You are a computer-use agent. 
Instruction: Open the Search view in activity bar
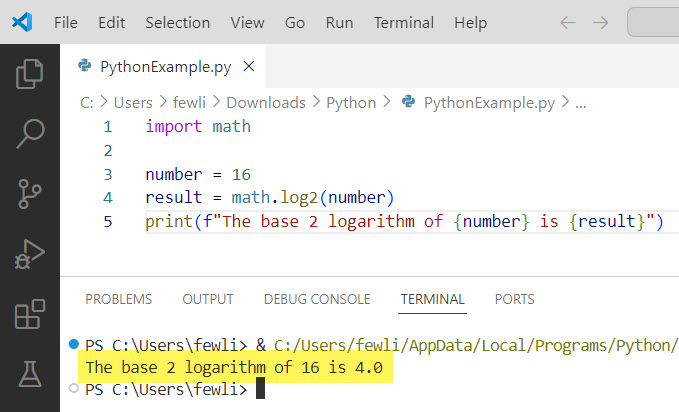click(x=30, y=133)
